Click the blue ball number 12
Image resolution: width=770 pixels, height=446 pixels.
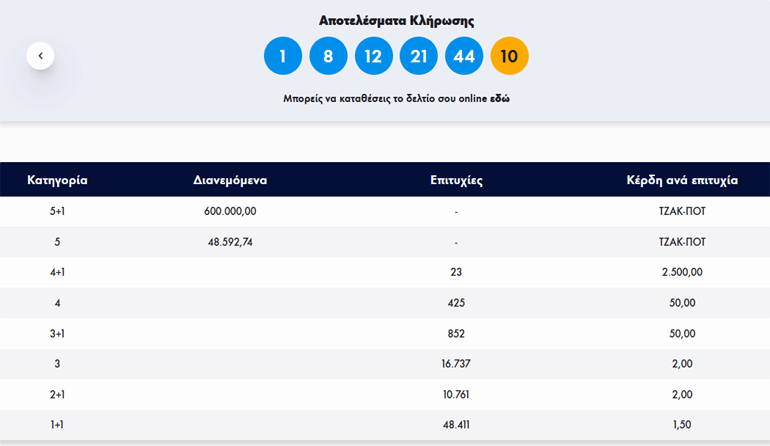point(373,56)
